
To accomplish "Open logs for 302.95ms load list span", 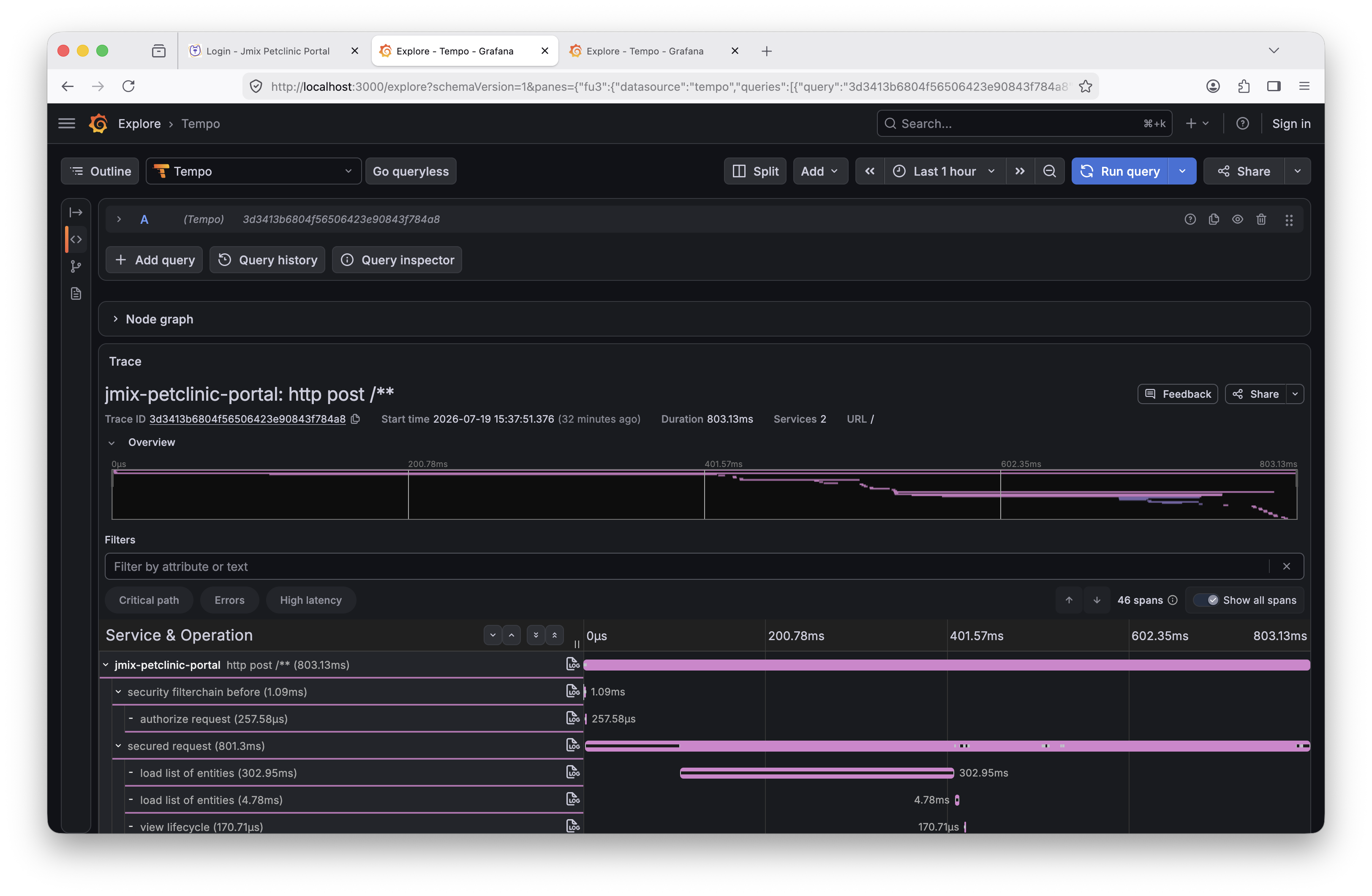I will [x=572, y=772].
